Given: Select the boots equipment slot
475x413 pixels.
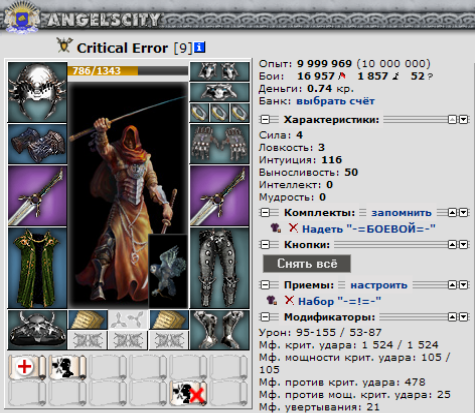Looking at the screenshot, I should click(x=219, y=330).
